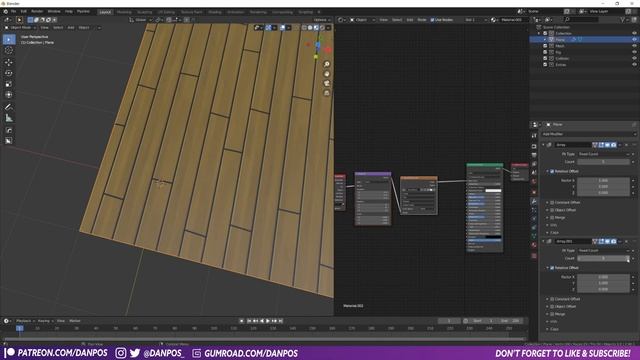Select the Scale tool
The height and width of the screenshot is (360, 640).
[x=9, y=84]
